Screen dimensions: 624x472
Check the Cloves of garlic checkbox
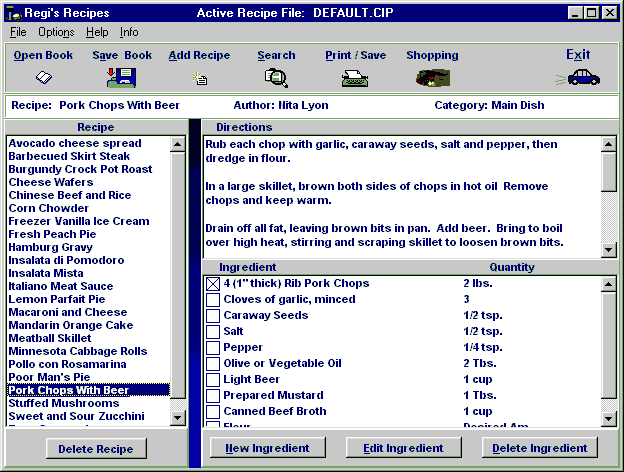pyautogui.click(x=213, y=300)
